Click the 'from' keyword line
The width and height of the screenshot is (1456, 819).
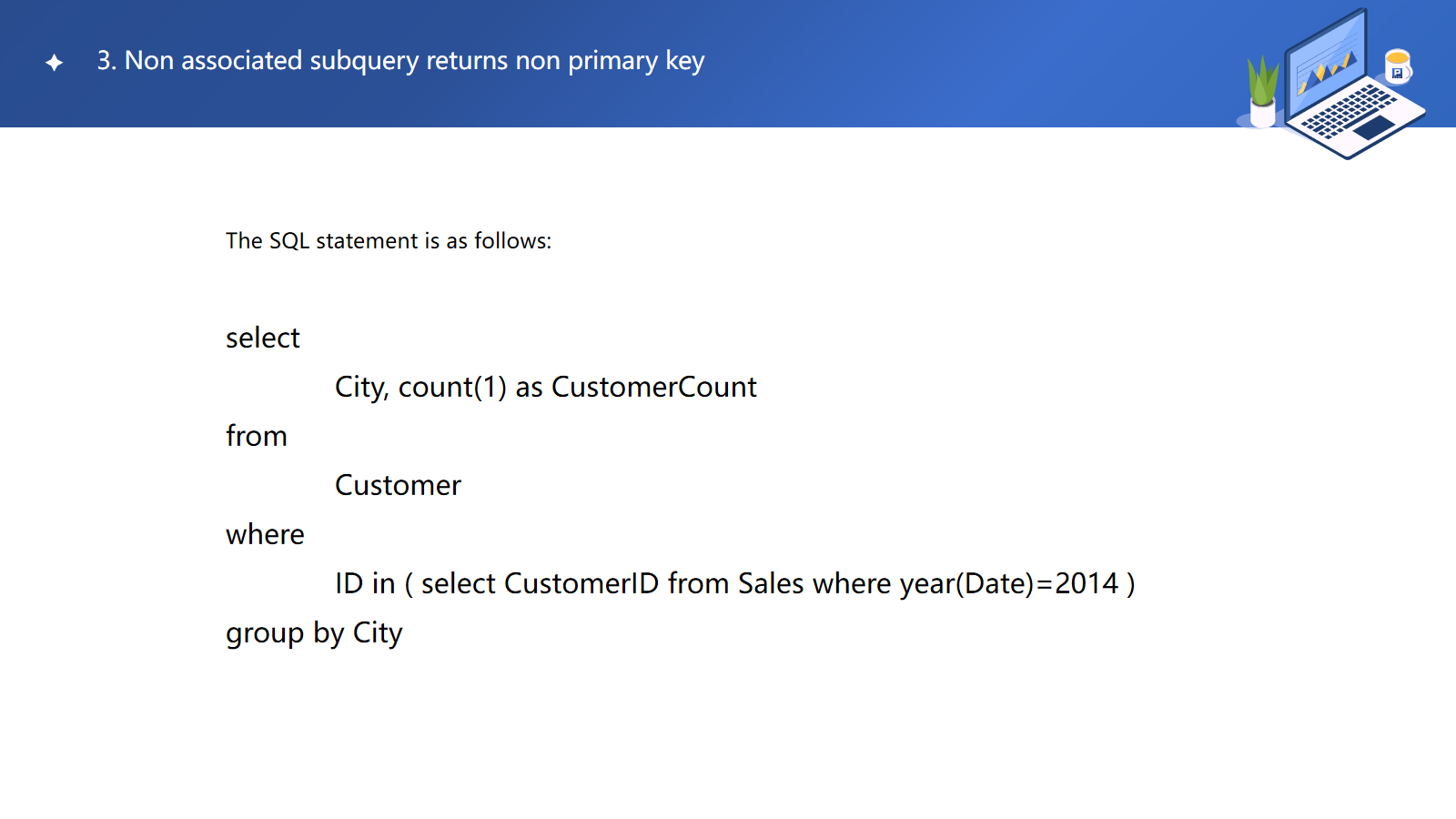[x=257, y=437]
